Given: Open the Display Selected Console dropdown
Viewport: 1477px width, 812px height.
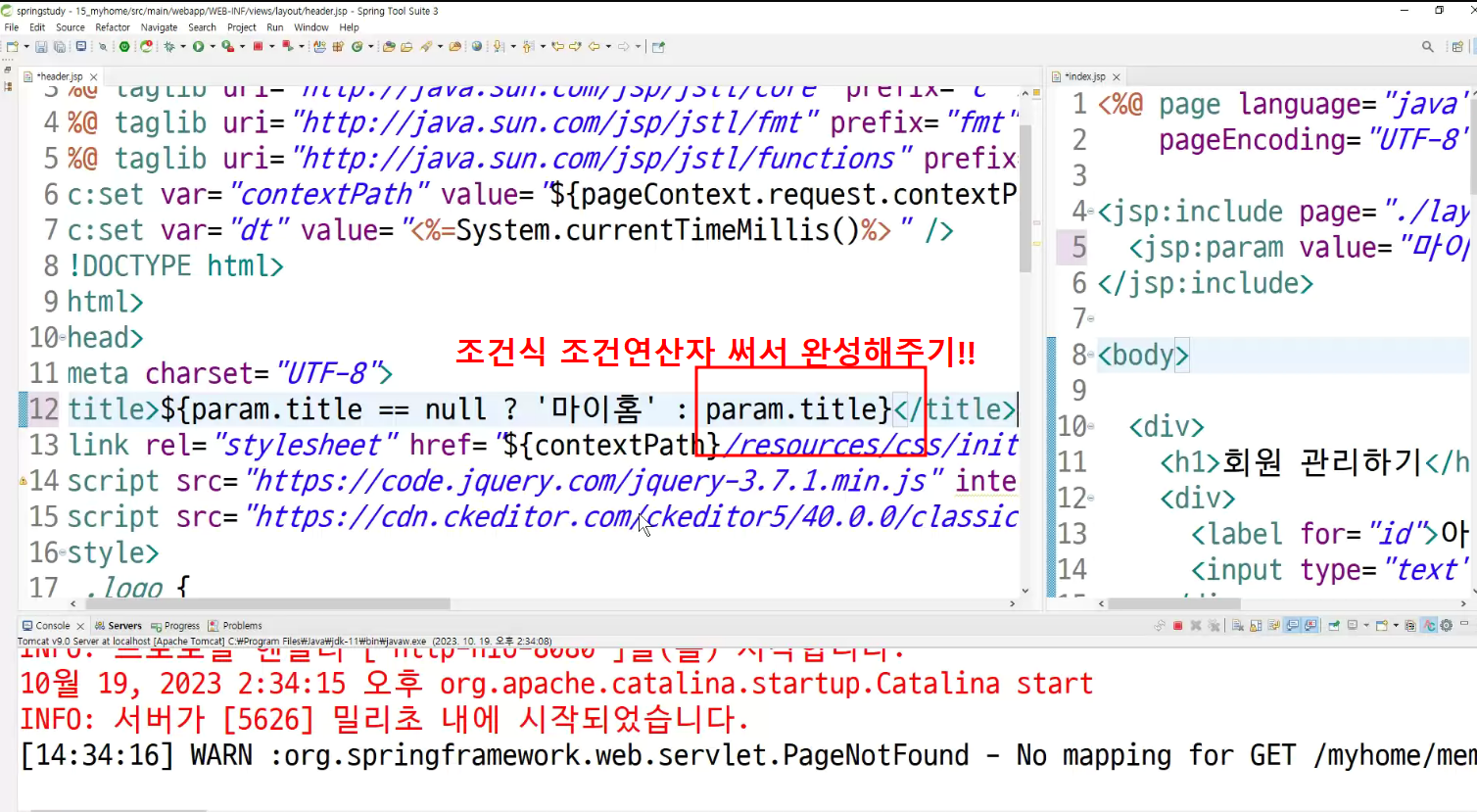Looking at the screenshot, I should tap(1366, 625).
